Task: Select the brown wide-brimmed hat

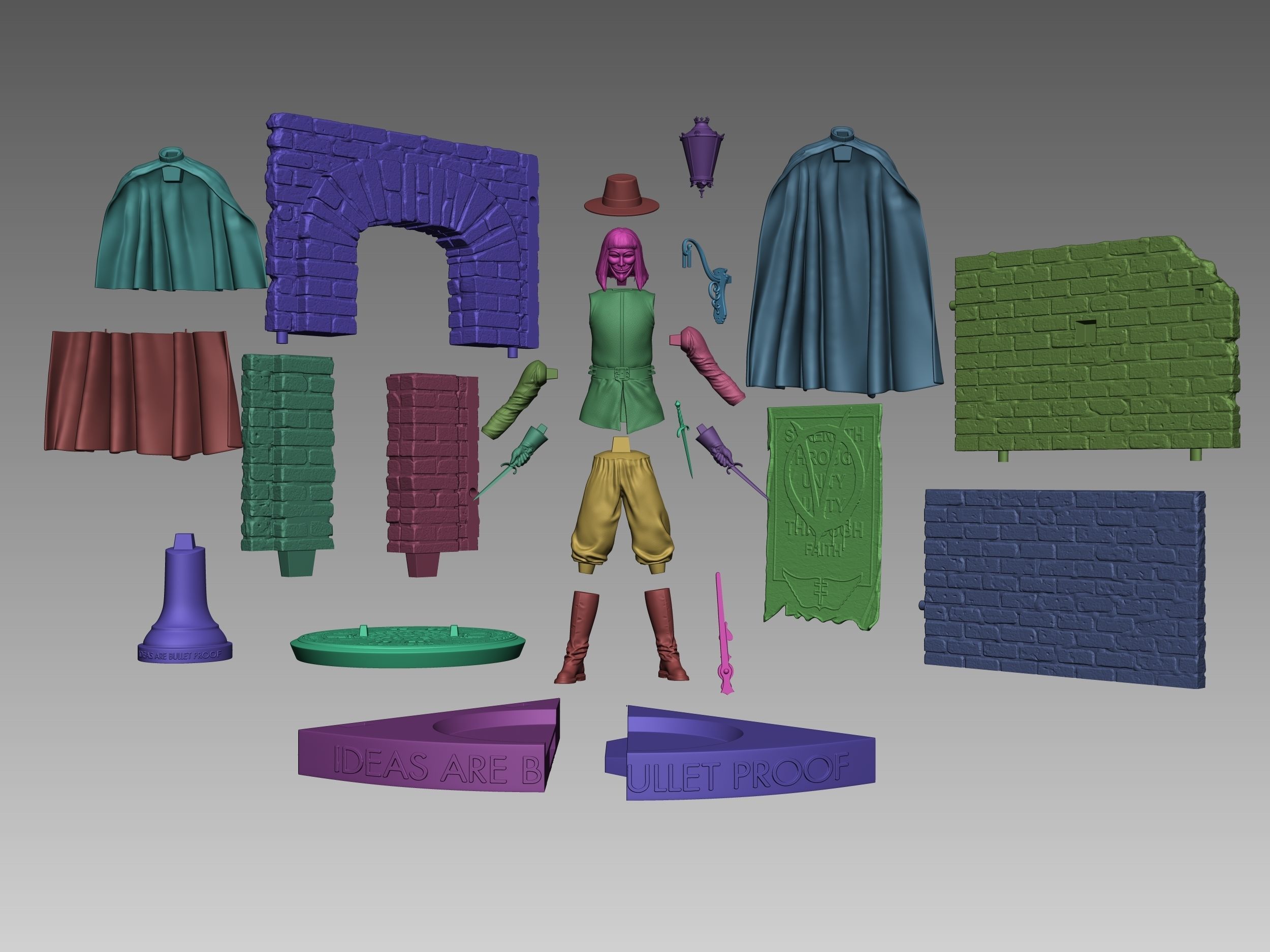Action: (622, 195)
